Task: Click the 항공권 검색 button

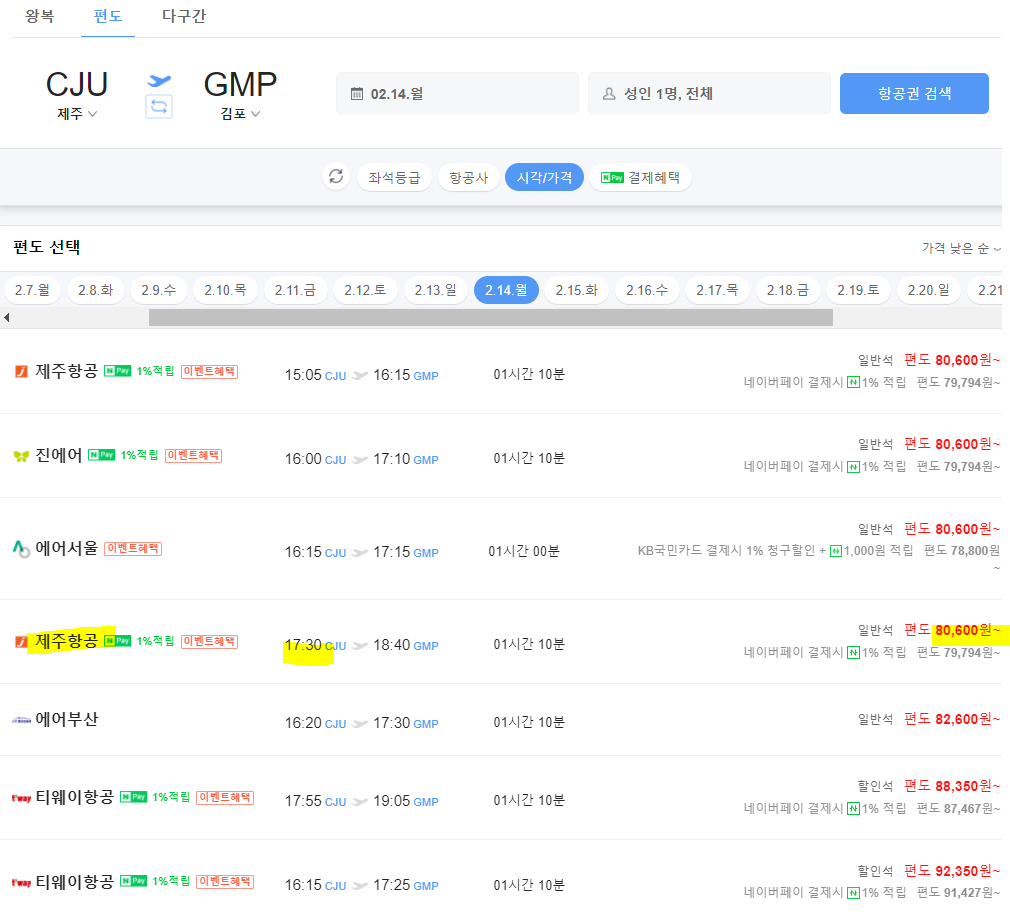Action: pos(914,93)
